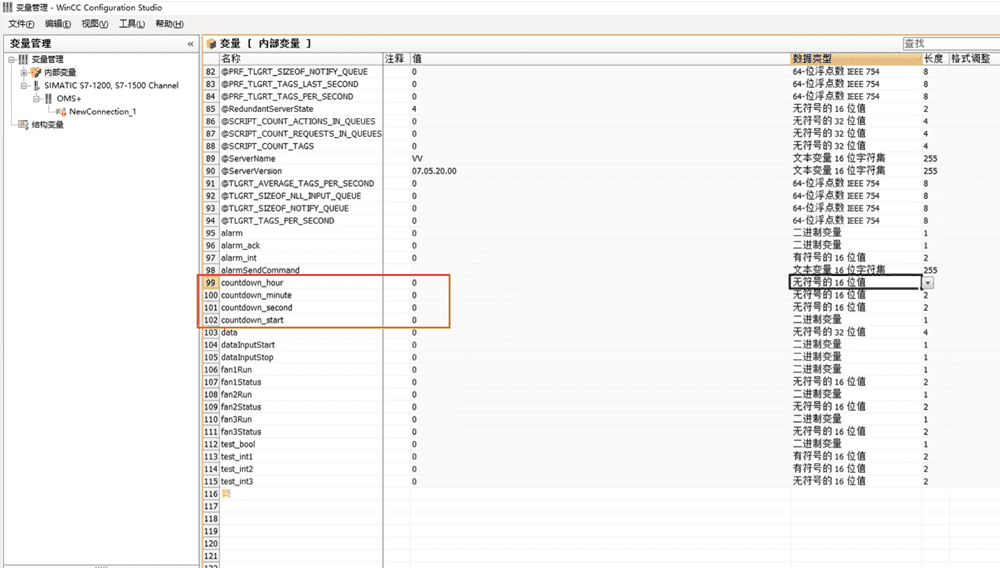Click the 结构变量 structure tag icon
This screenshot has width=1000, height=568.
tap(23, 125)
